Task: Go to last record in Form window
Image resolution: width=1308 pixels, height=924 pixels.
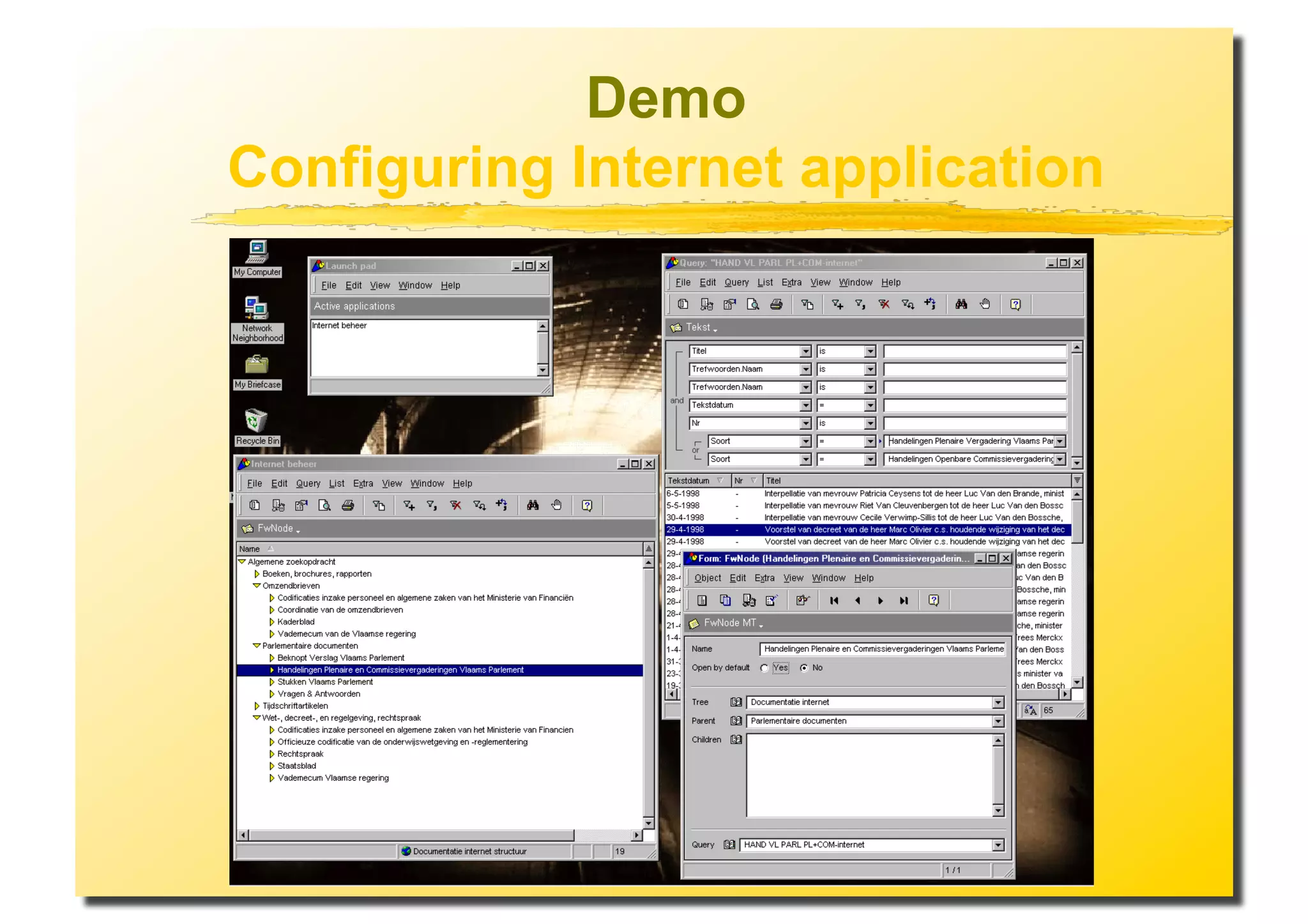Action: point(904,600)
